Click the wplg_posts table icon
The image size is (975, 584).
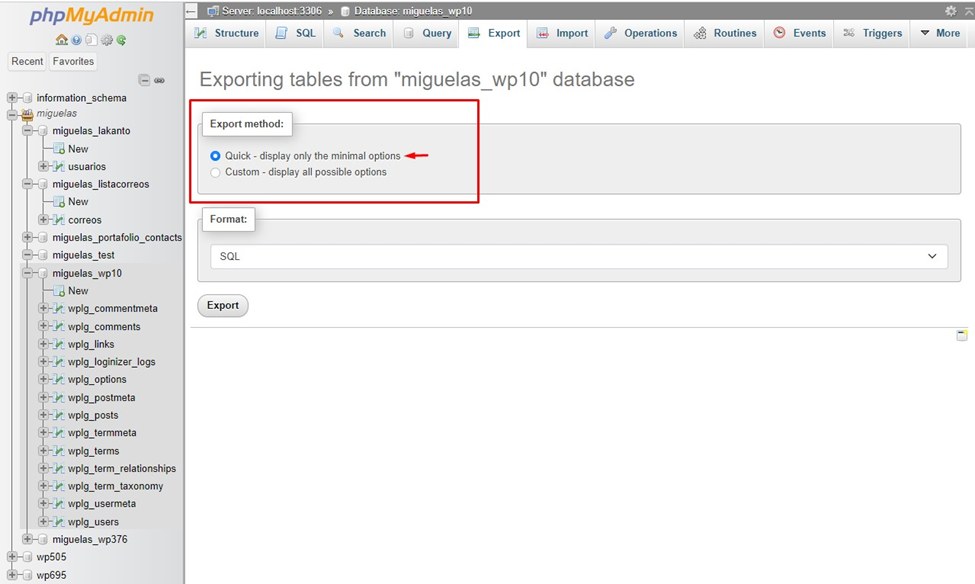(x=59, y=415)
